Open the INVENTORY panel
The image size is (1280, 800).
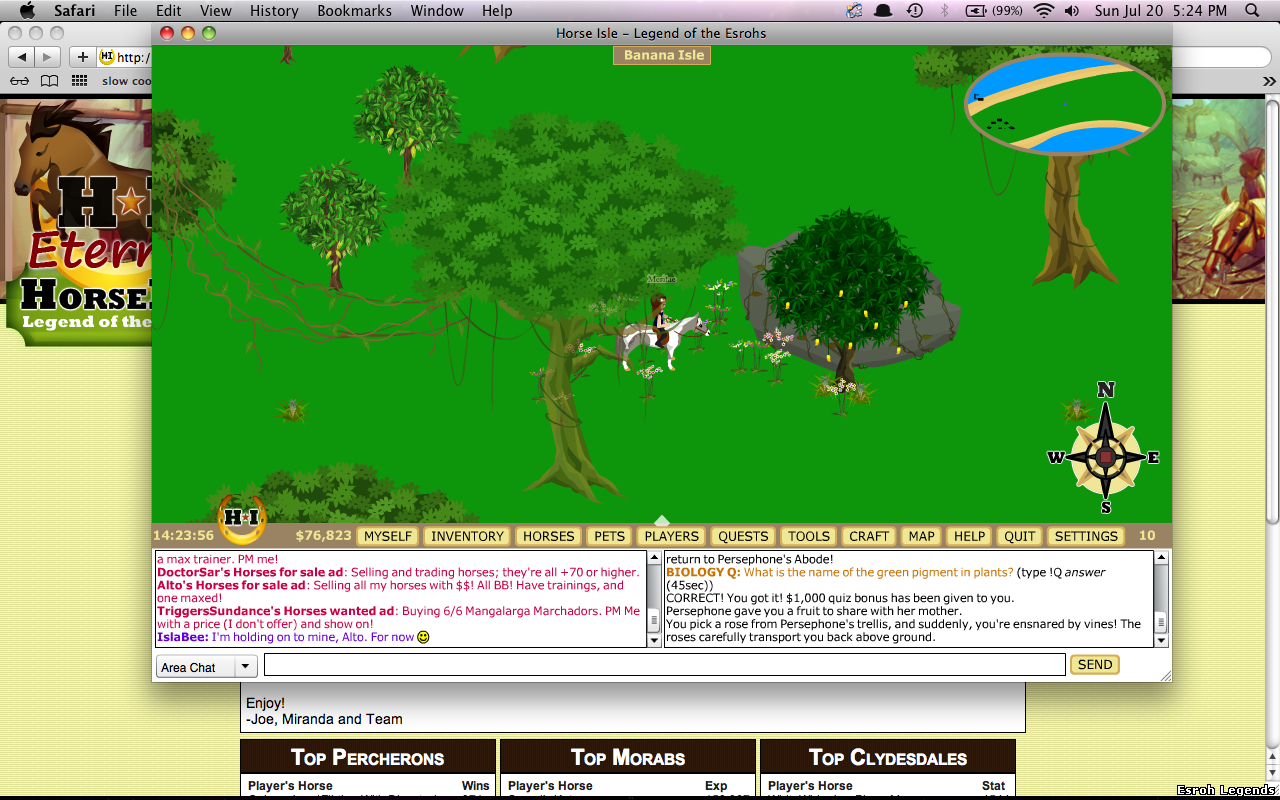pos(467,536)
